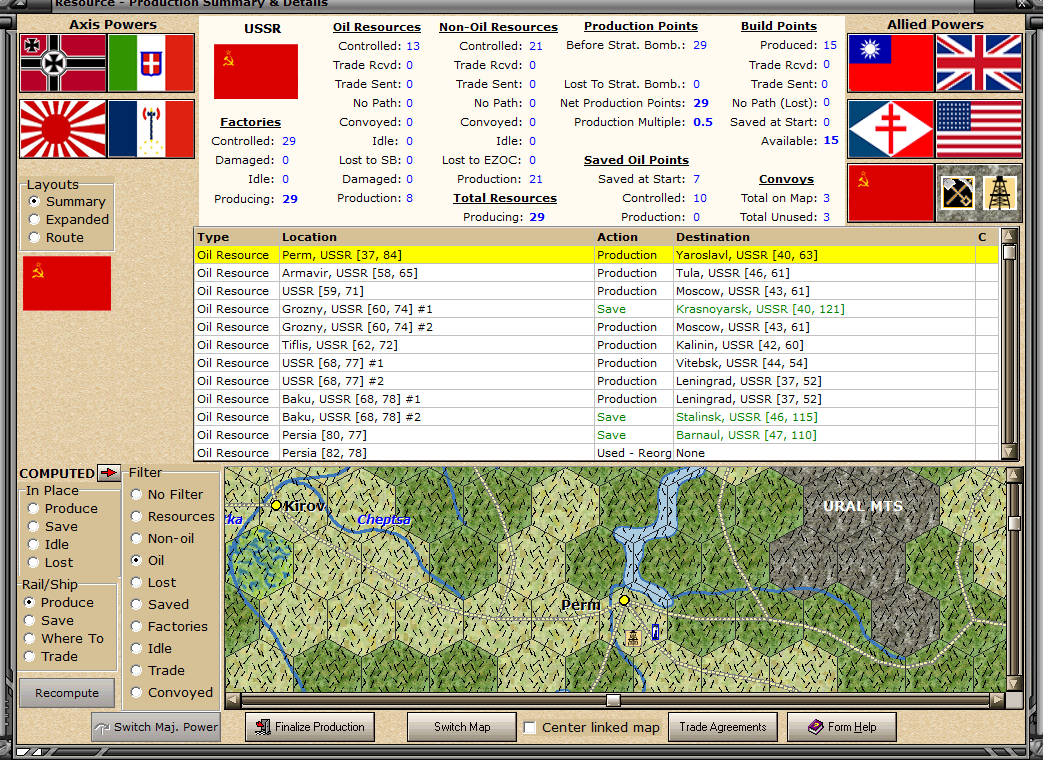Viewport: 1043px width, 760px height.
Task: Select the German flag in Axis Powers
Action: point(63,63)
